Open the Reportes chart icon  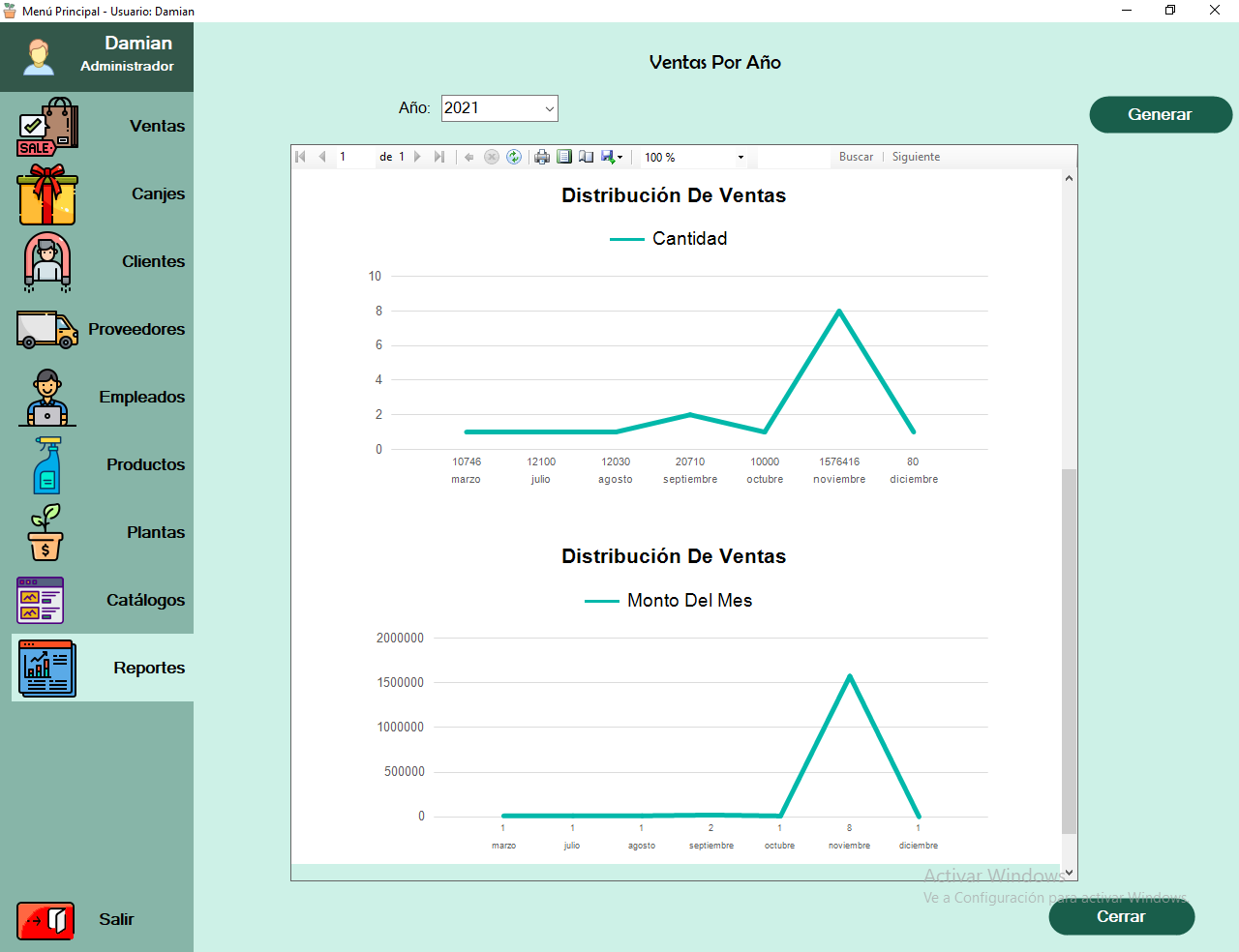click(47, 669)
